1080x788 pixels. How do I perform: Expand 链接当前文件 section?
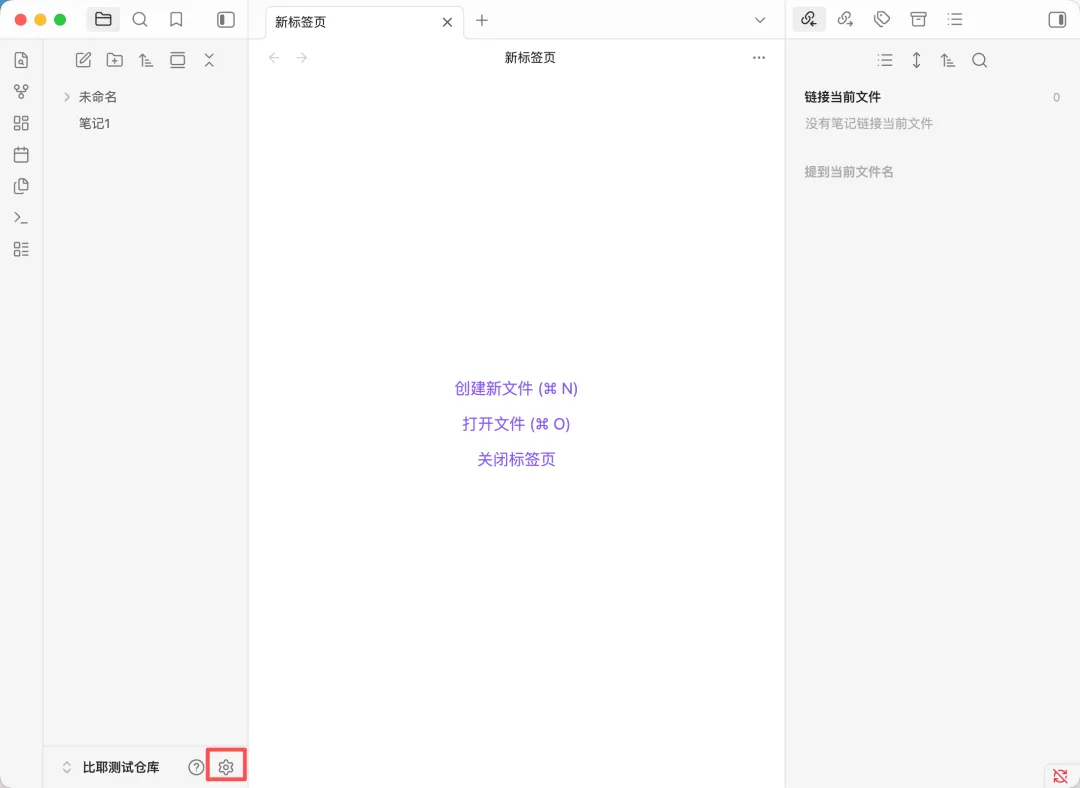pyautogui.click(x=842, y=97)
